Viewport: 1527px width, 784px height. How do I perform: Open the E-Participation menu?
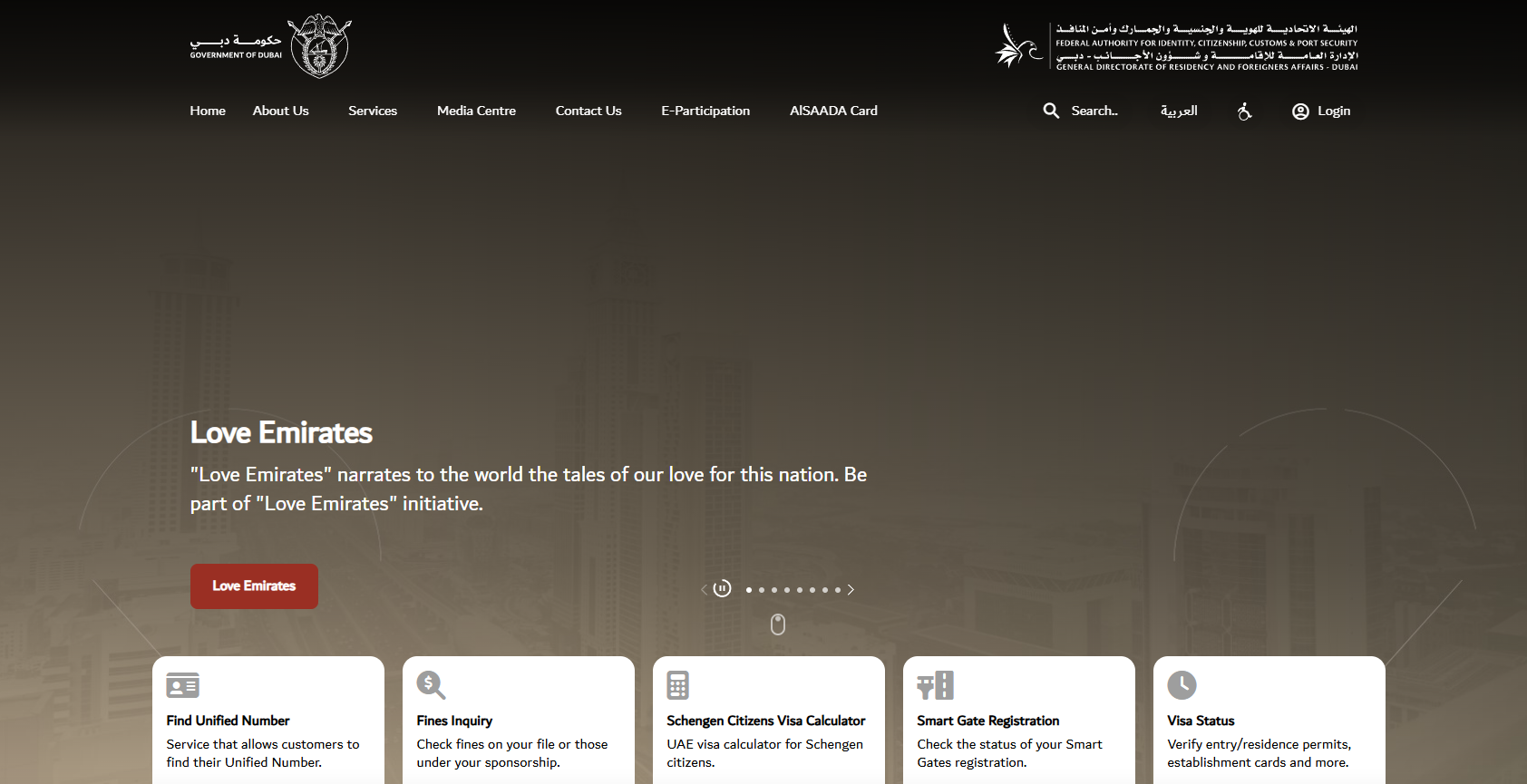coord(705,111)
